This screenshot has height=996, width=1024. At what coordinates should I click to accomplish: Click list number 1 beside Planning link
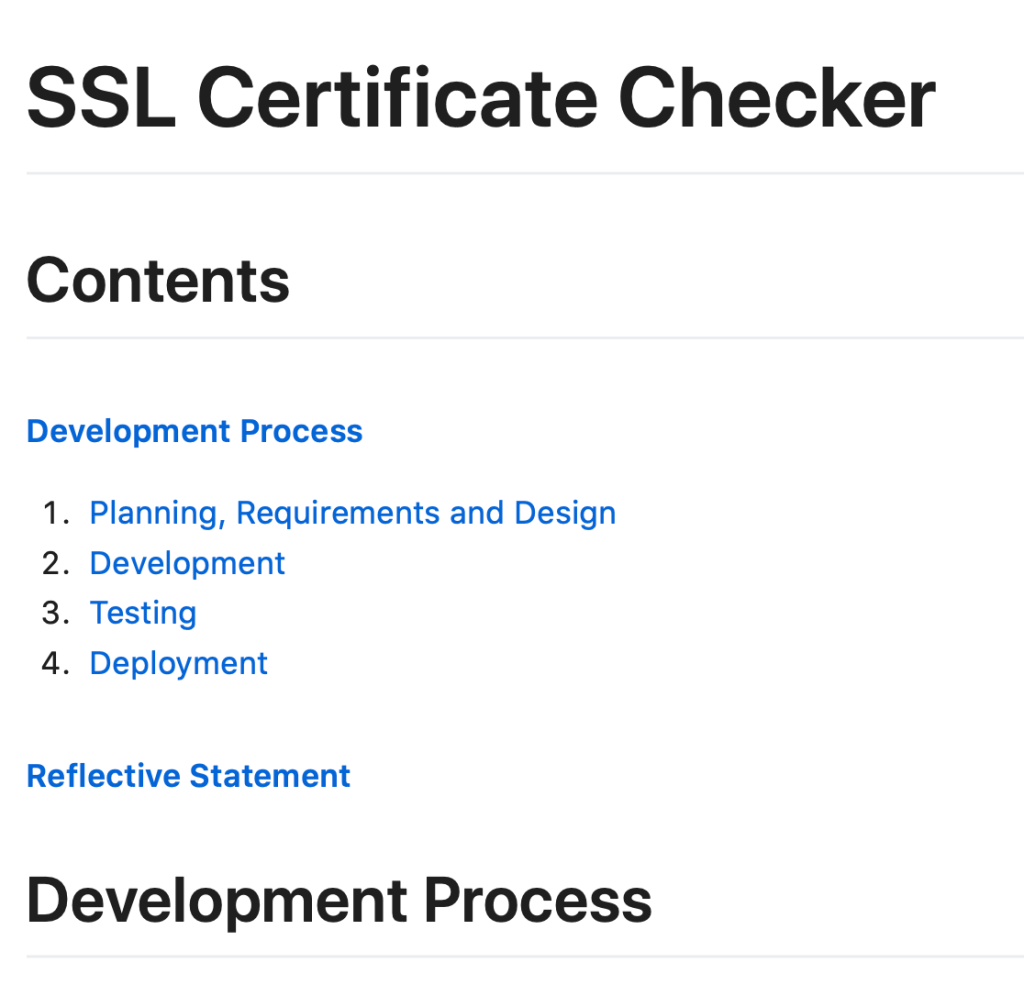tap(55, 513)
